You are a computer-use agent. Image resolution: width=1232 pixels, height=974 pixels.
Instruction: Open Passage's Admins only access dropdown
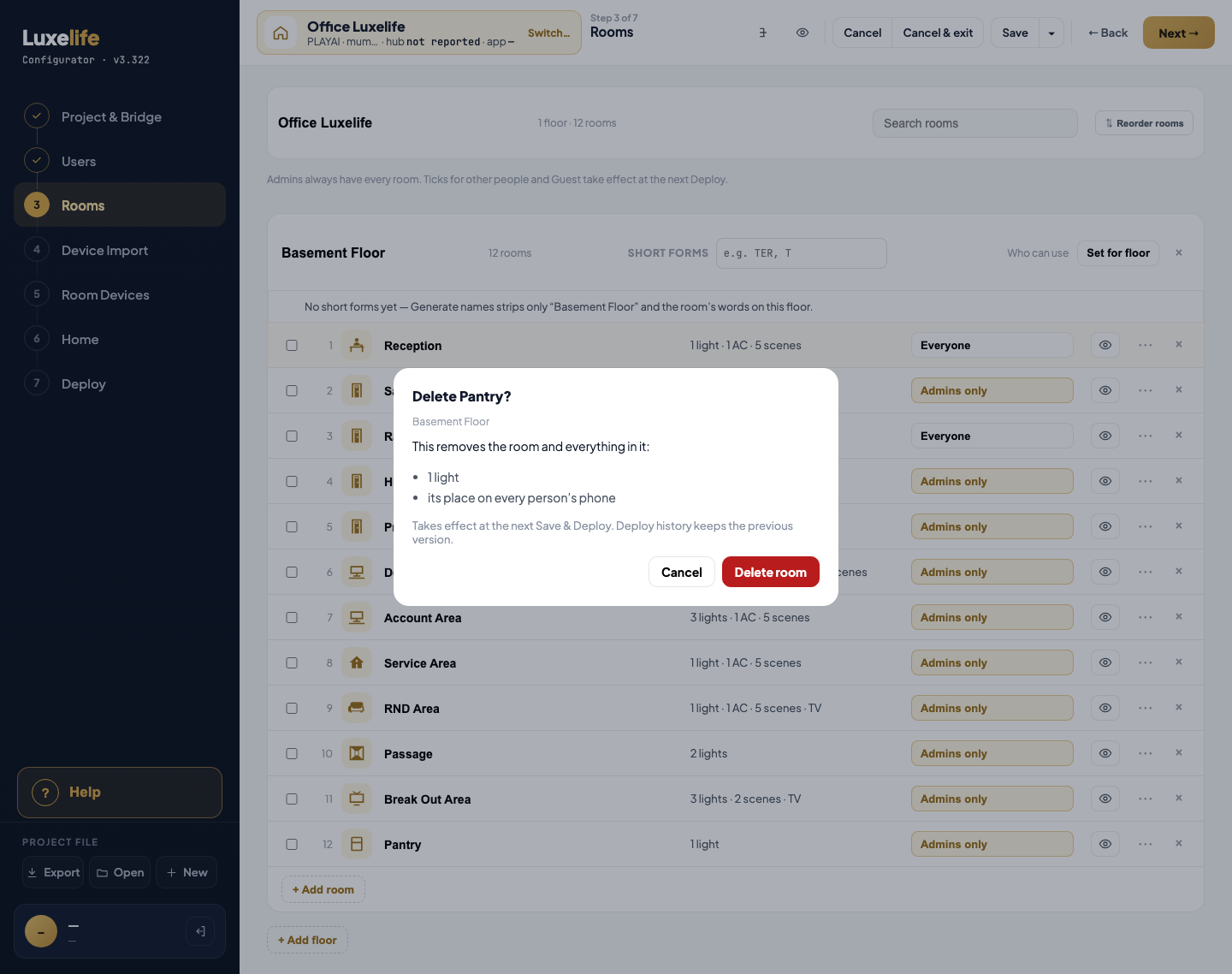pyautogui.click(x=992, y=753)
